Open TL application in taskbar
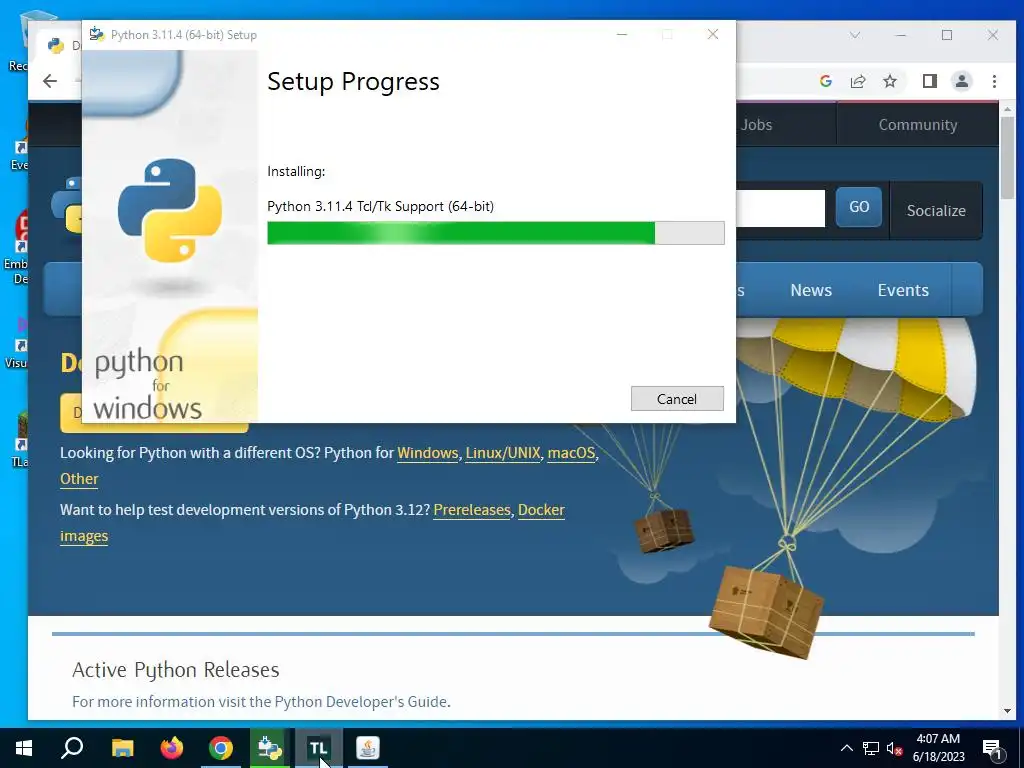This screenshot has height=768, width=1024. tap(319, 748)
